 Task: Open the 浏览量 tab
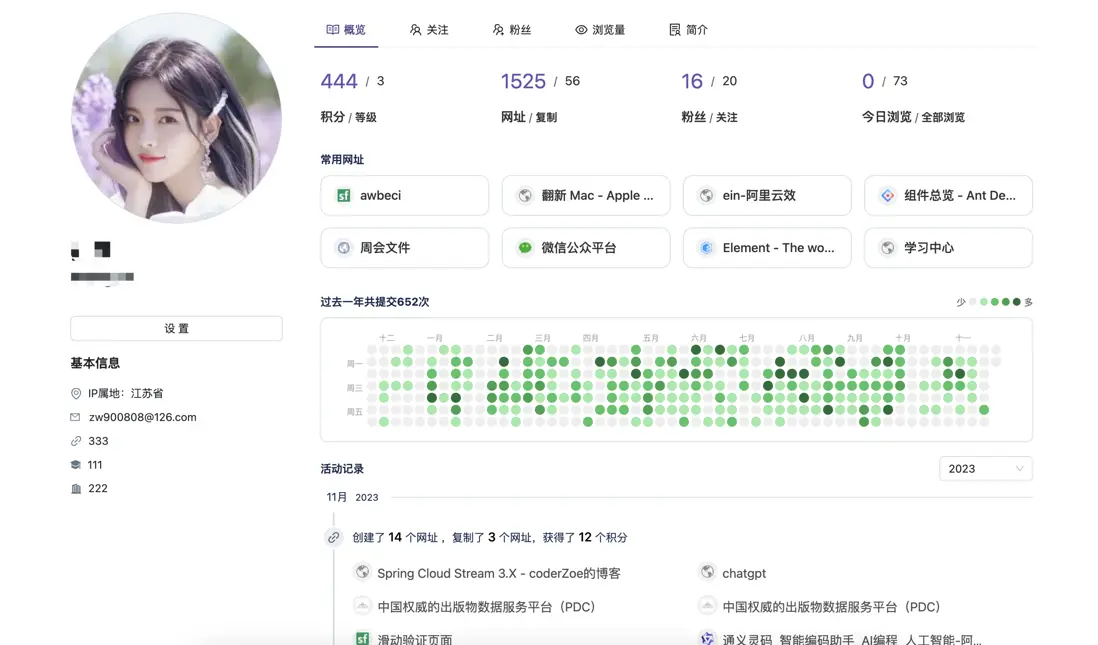[x=600, y=29]
